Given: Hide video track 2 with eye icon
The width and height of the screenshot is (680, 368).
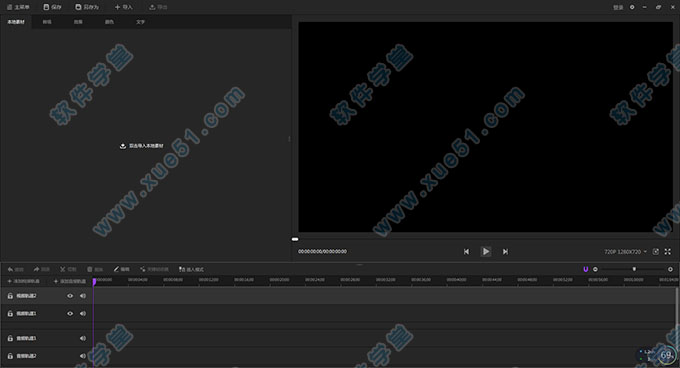Looking at the screenshot, I should (x=70, y=296).
